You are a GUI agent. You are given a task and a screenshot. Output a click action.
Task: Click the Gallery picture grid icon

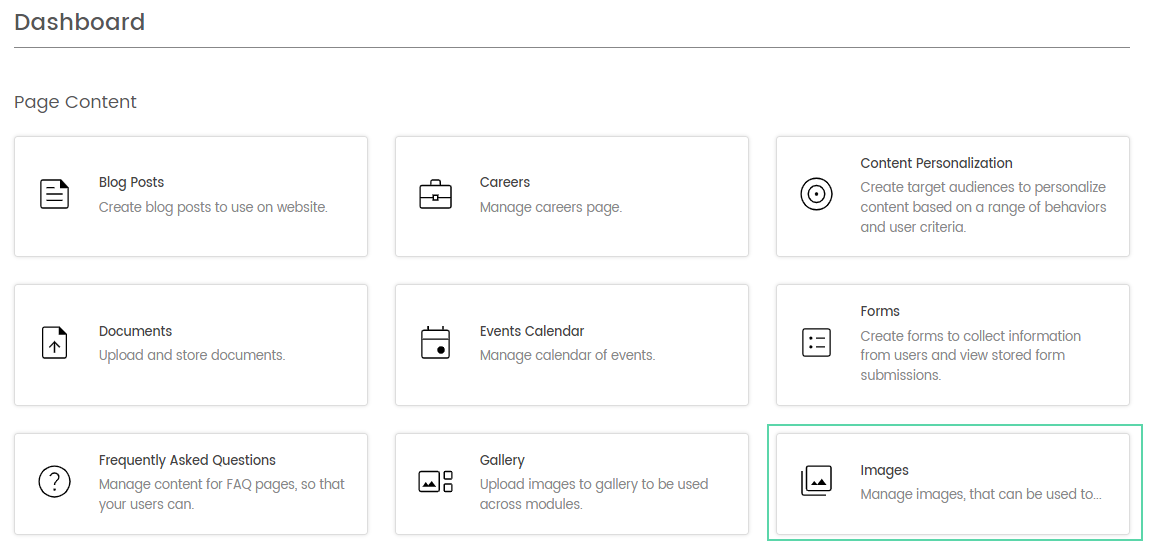pos(435,482)
